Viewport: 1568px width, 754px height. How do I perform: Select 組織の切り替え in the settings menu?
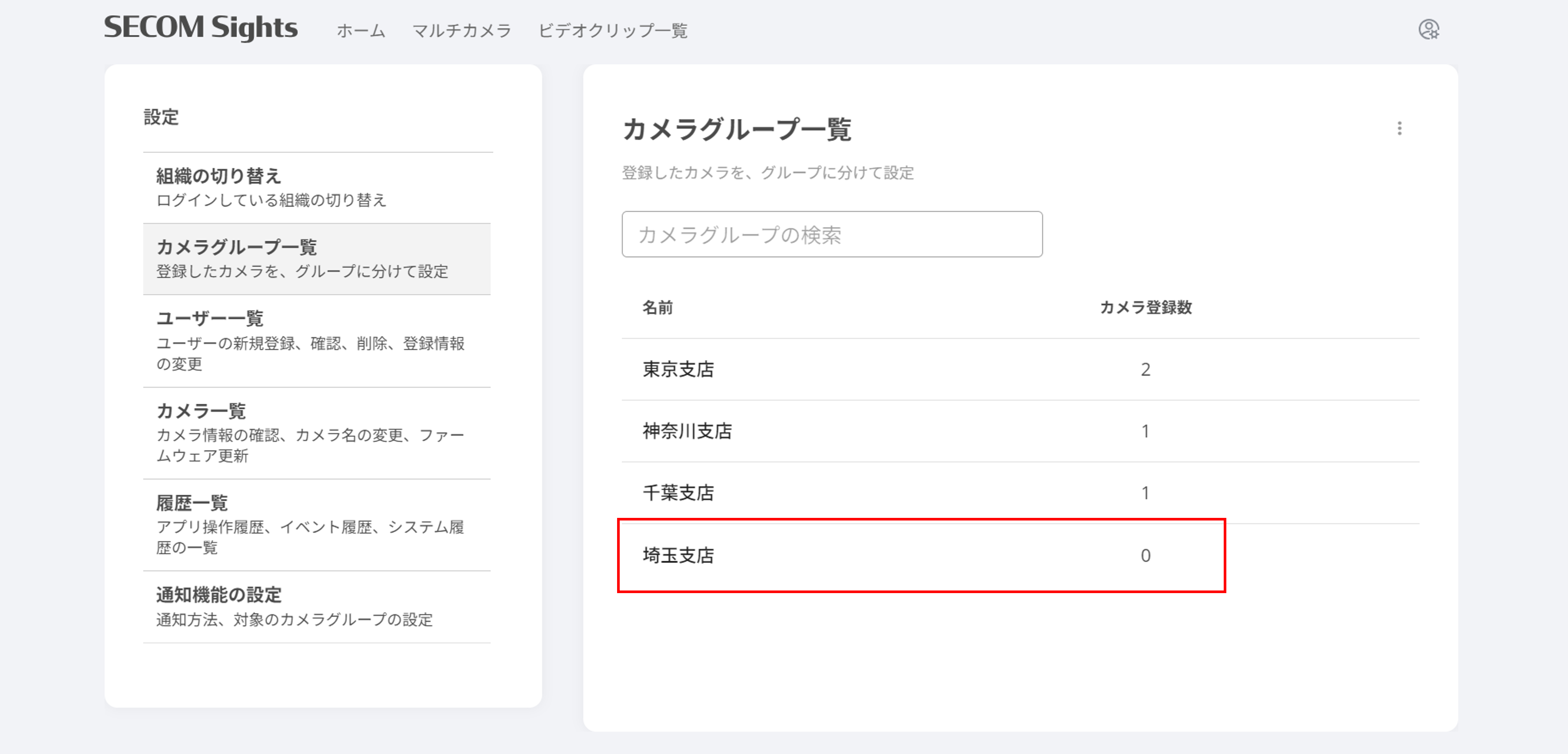tap(317, 187)
